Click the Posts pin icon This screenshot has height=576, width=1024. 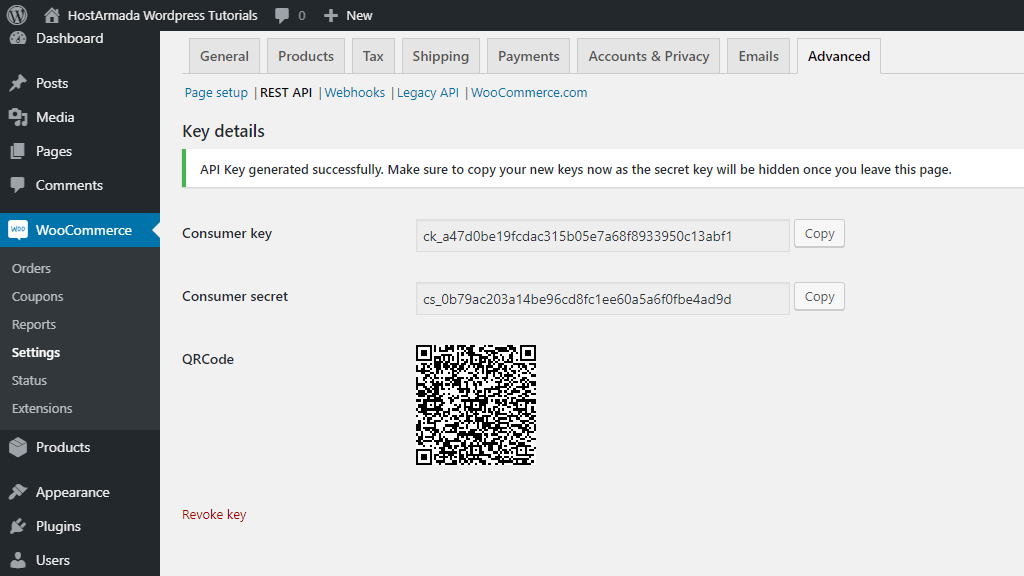tap(19, 83)
